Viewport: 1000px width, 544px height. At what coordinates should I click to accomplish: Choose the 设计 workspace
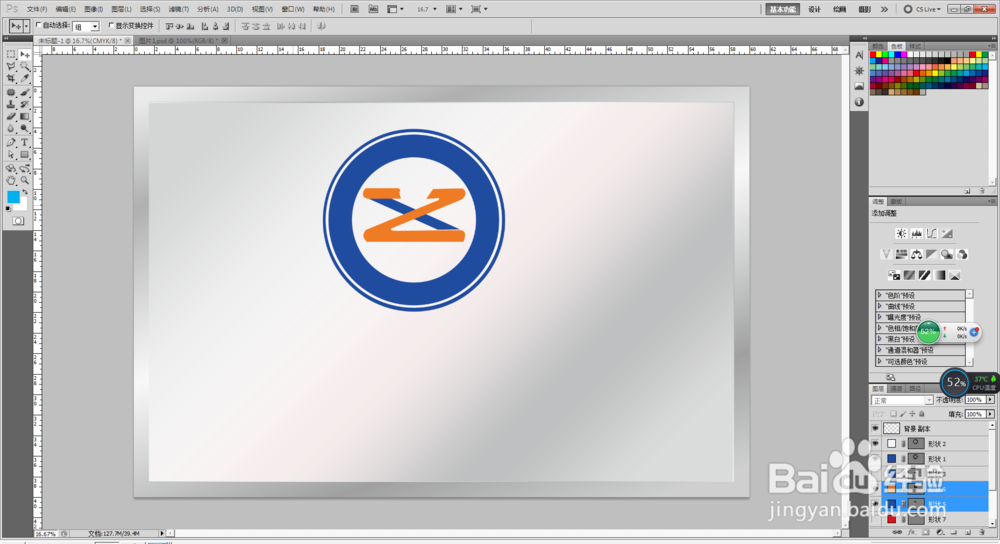[814, 10]
